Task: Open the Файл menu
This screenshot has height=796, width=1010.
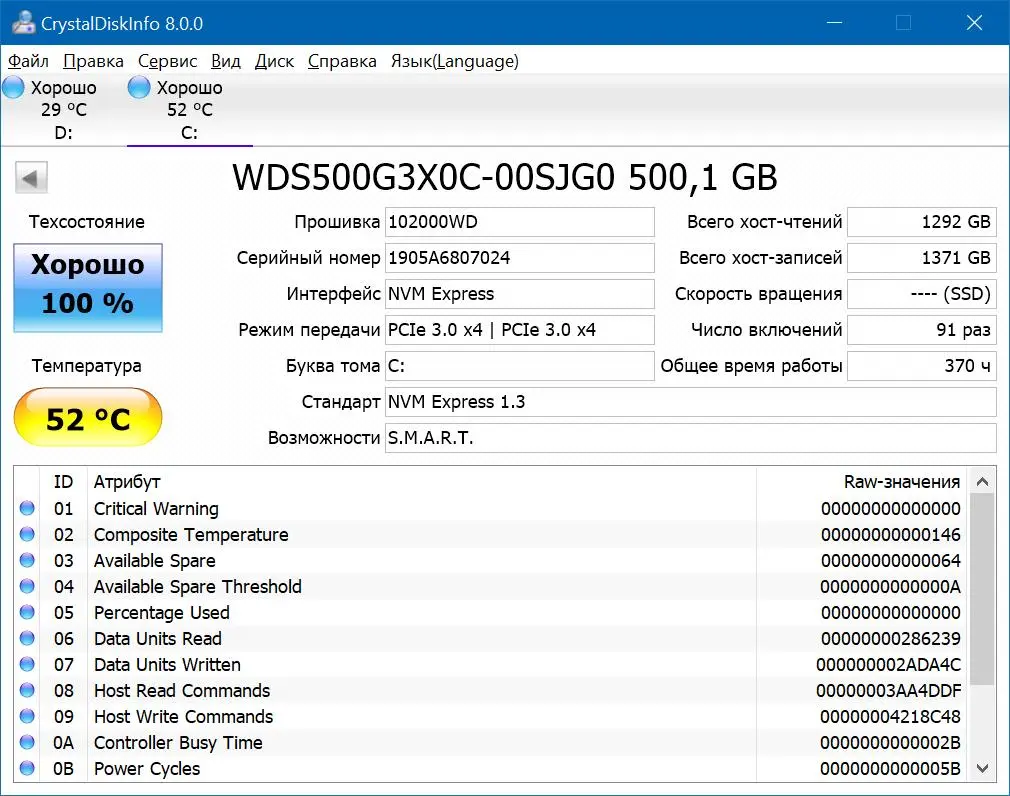Action: point(28,61)
